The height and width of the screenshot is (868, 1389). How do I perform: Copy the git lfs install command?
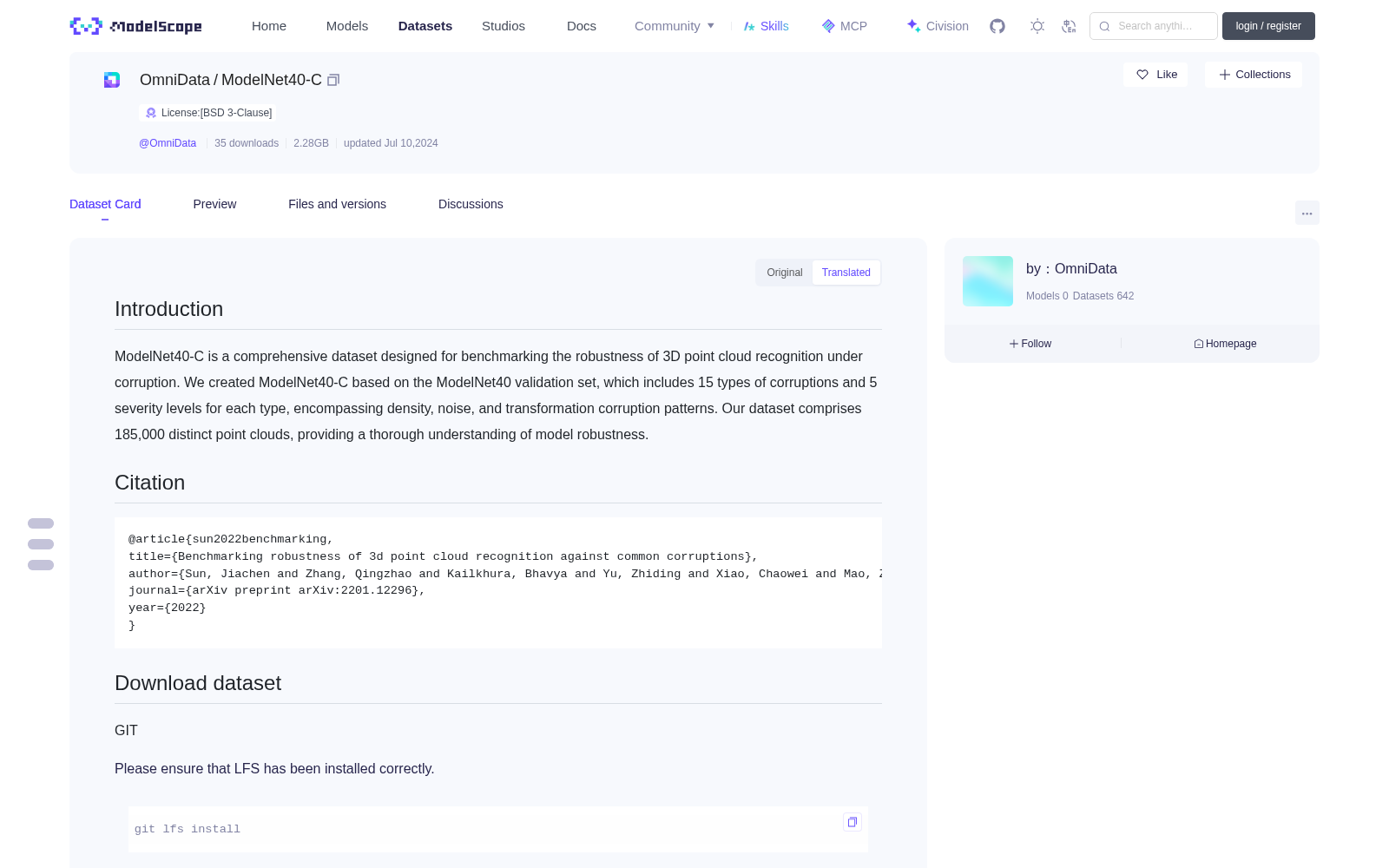[x=852, y=822]
